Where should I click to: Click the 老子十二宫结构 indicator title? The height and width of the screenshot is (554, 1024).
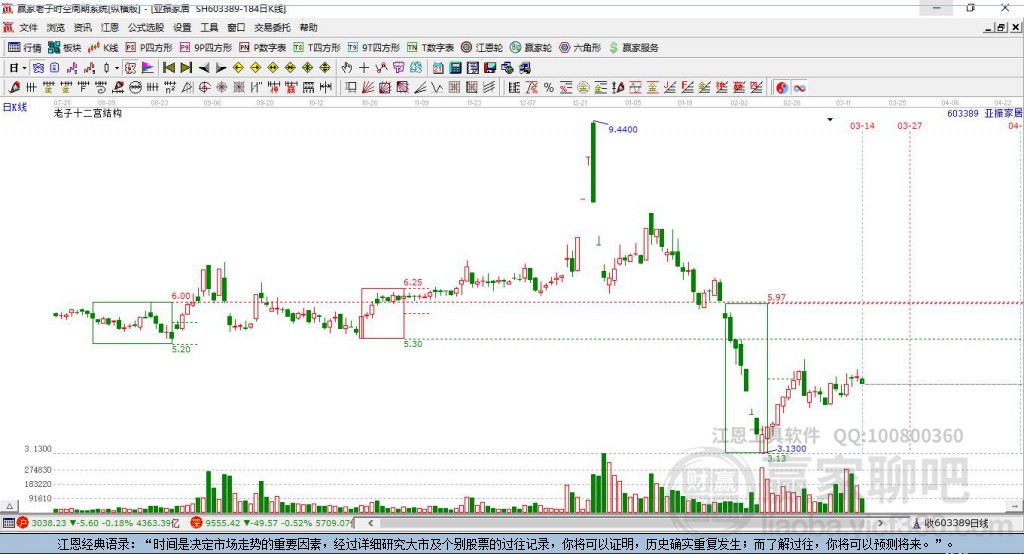point(88,113)
